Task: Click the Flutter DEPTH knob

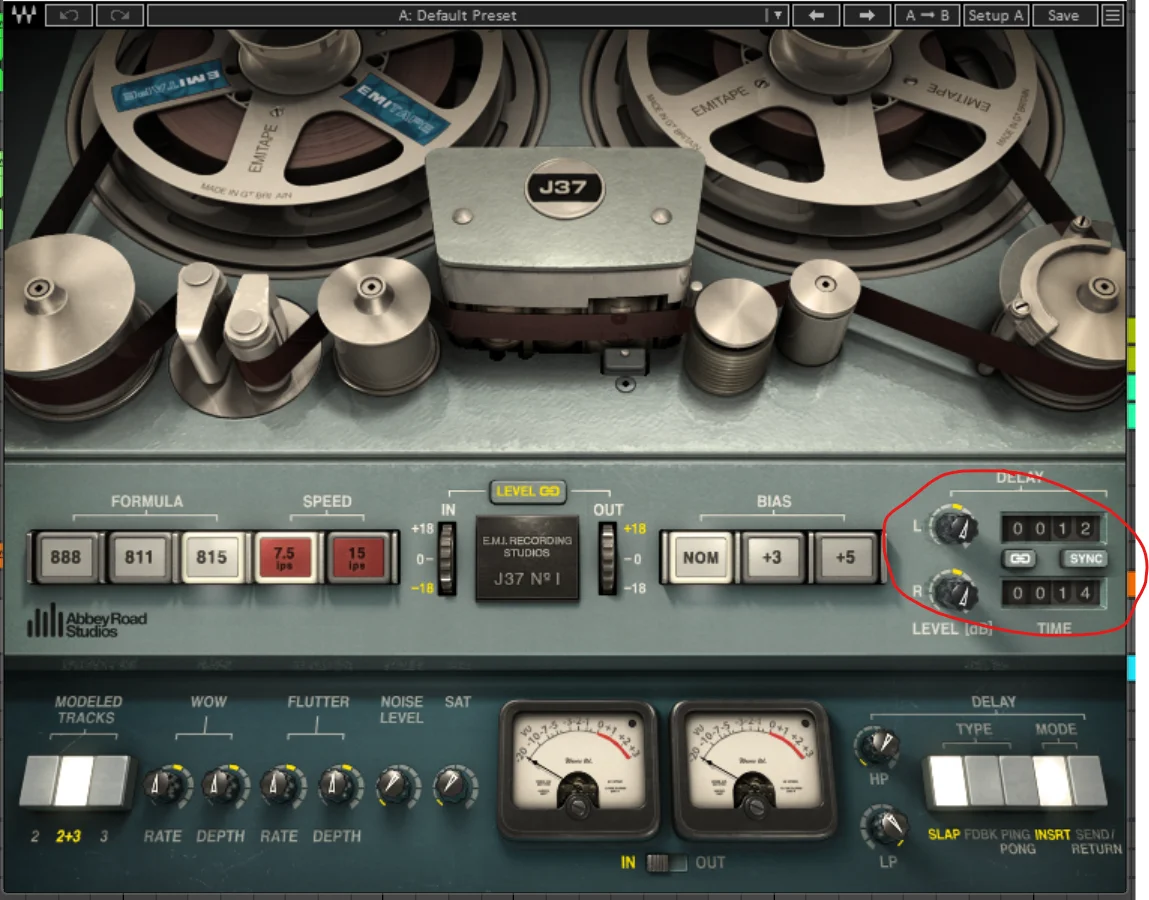Action: (x=337, y=786)
